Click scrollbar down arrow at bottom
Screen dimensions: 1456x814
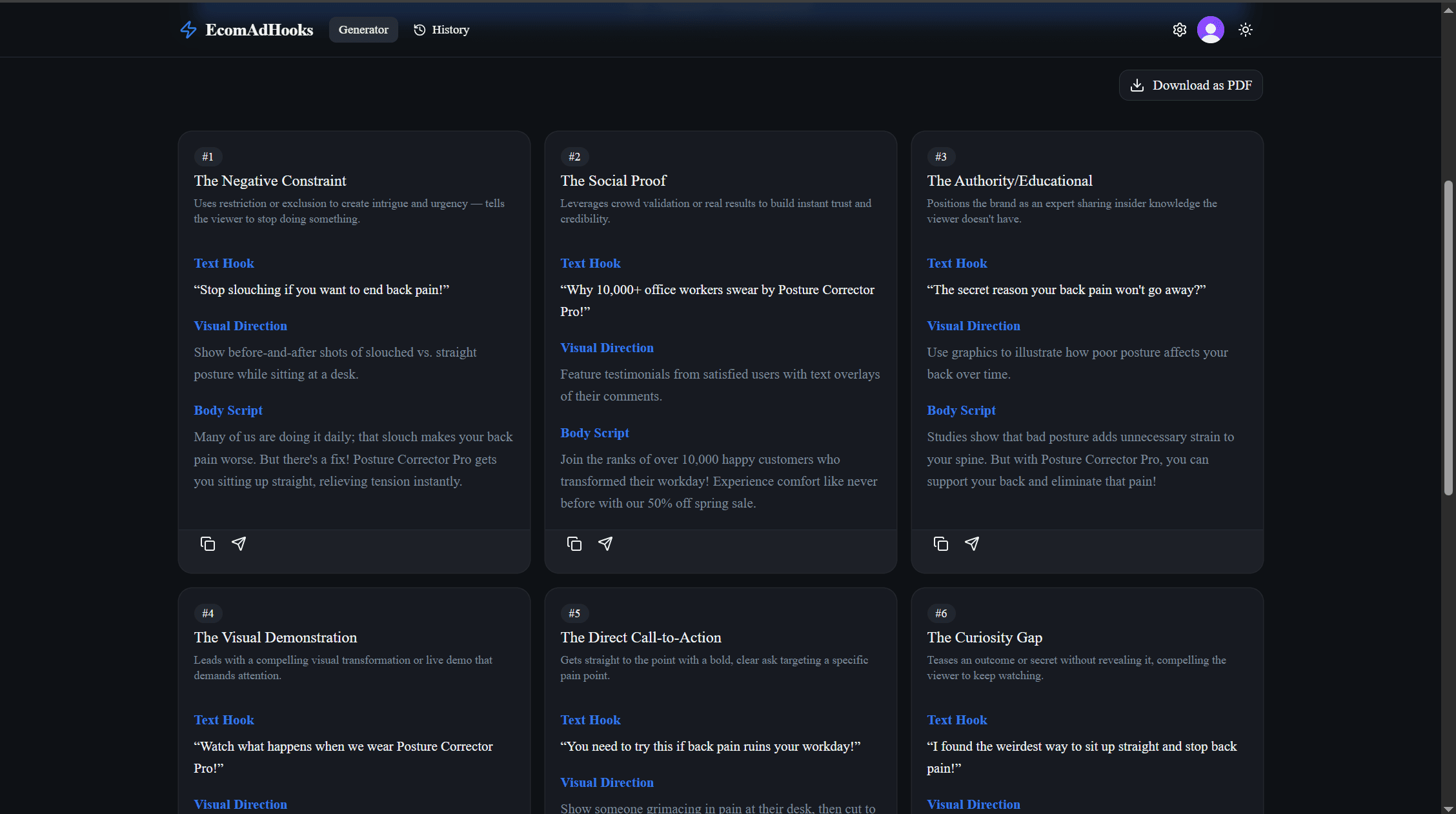[1448, 808]
